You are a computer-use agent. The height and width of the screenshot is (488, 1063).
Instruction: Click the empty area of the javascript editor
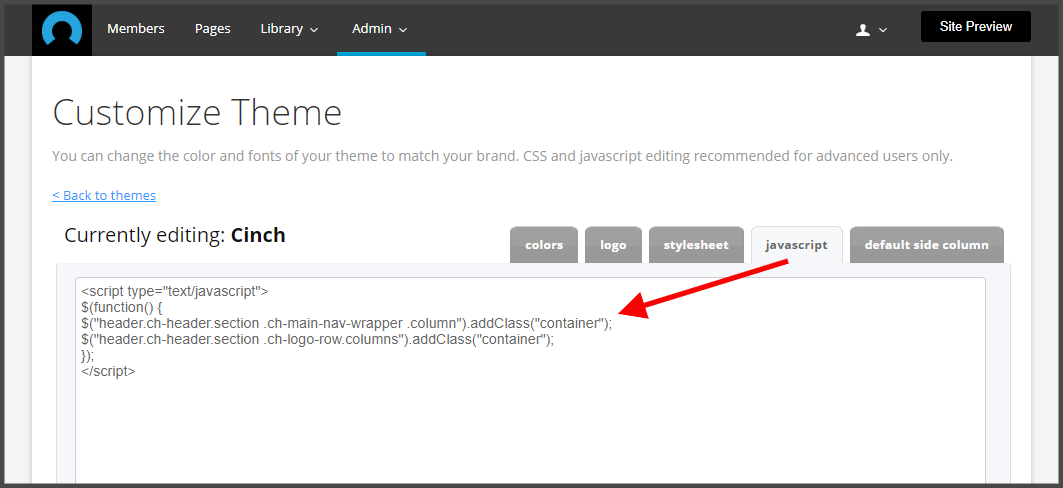coord(530,434)
